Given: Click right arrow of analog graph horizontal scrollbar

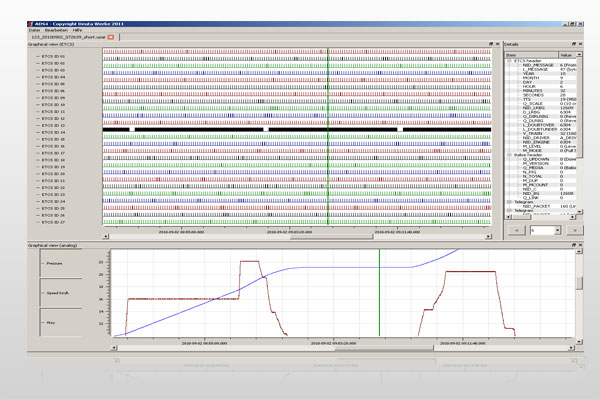Looking at the screenshot, I should coord(571,348).
